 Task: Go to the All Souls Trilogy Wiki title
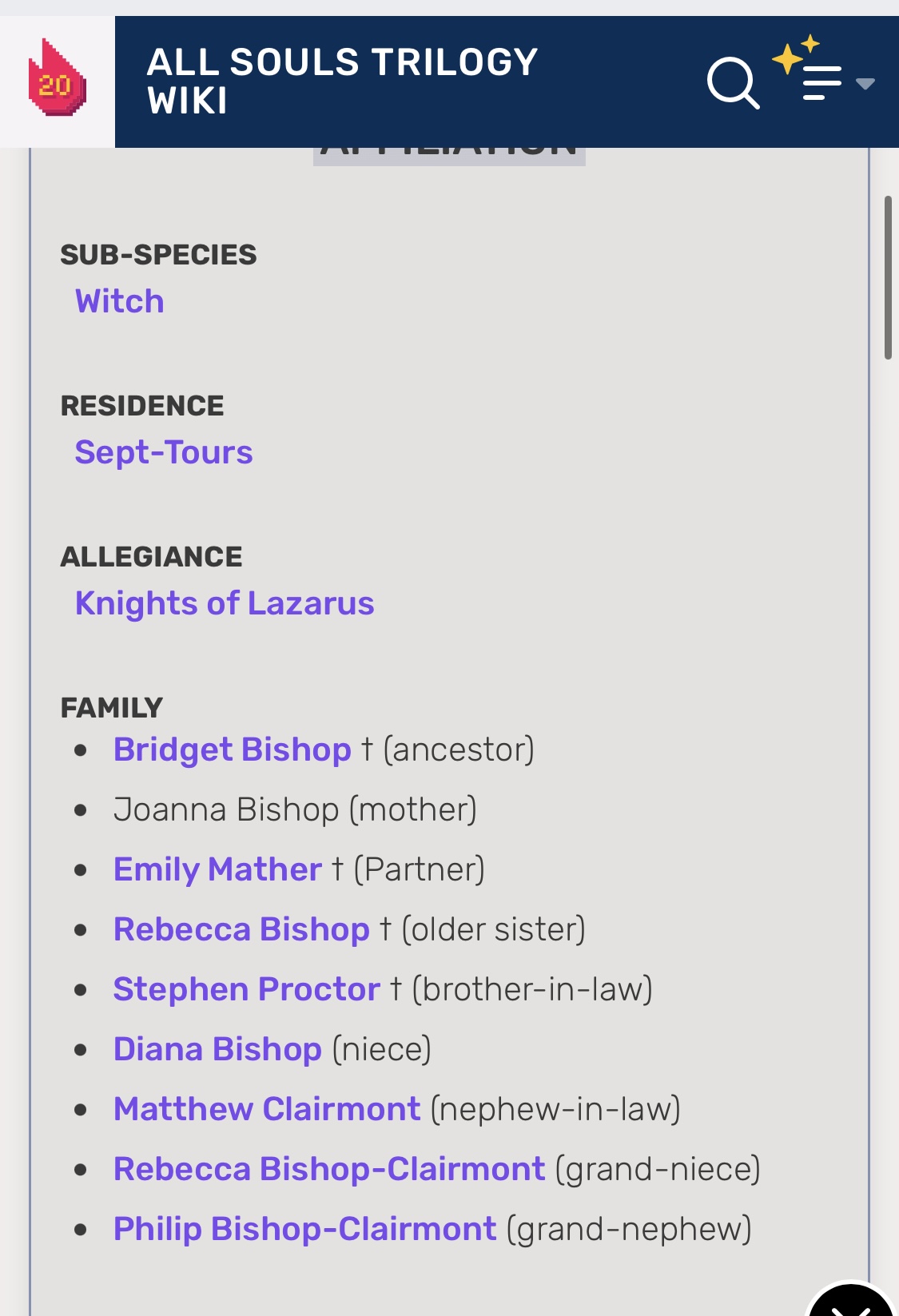(342, 82)
